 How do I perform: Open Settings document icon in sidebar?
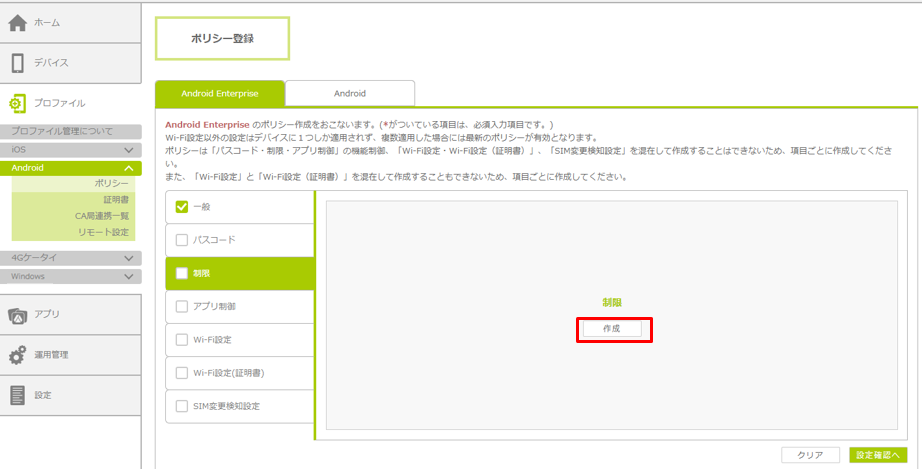click(x=17, y=395)
